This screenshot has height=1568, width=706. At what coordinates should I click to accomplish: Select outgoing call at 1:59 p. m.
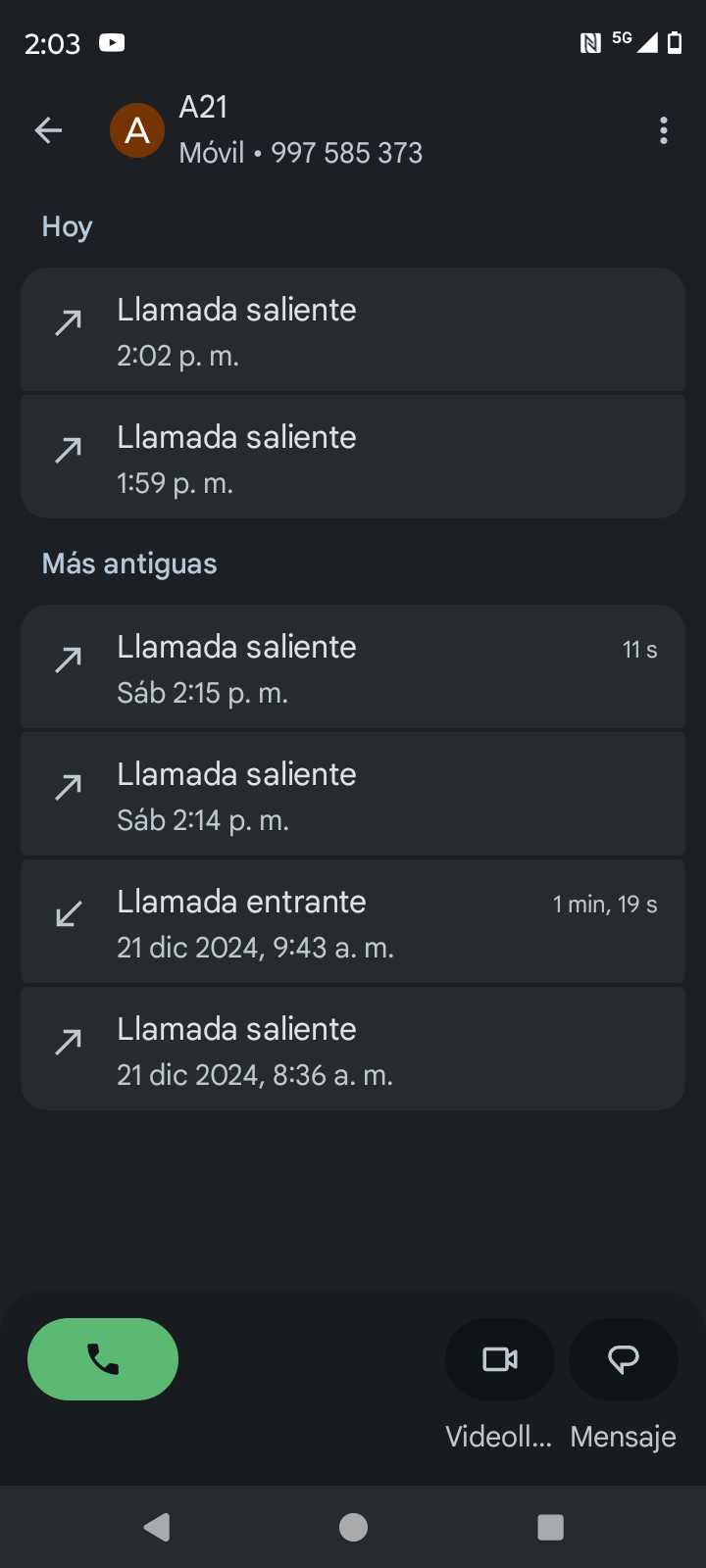(x=353, y=458)
